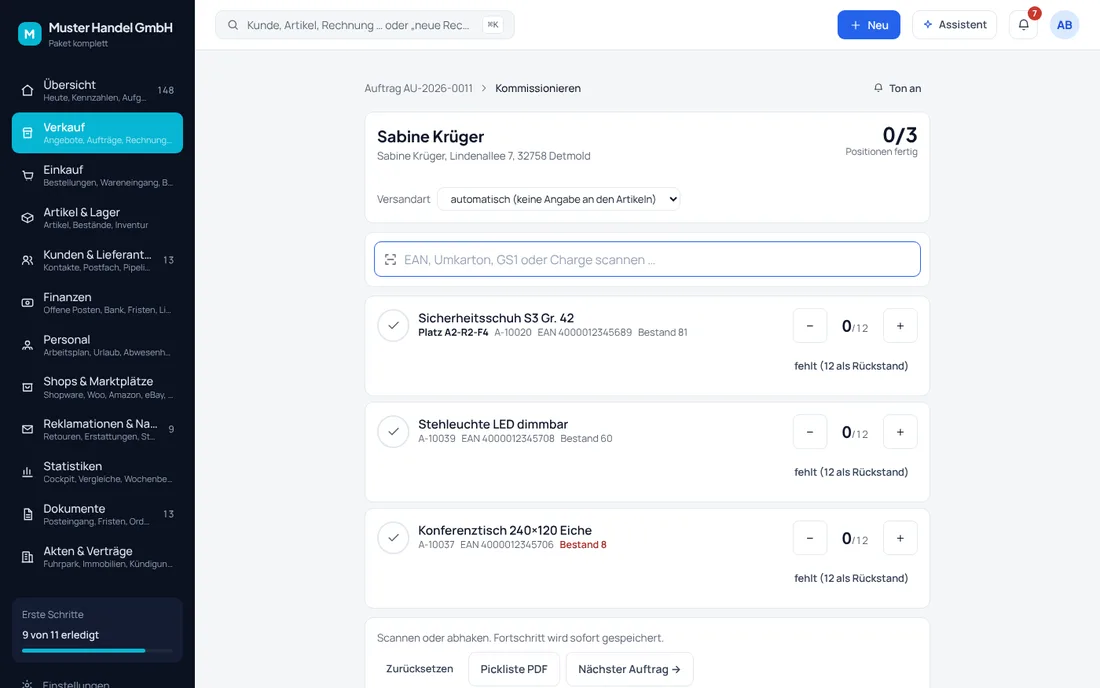This screenshot has width=1100, height=688.
Task: Click the Erste Schritte progress bar
Action: pyautogui.click(x=97, y=651)
